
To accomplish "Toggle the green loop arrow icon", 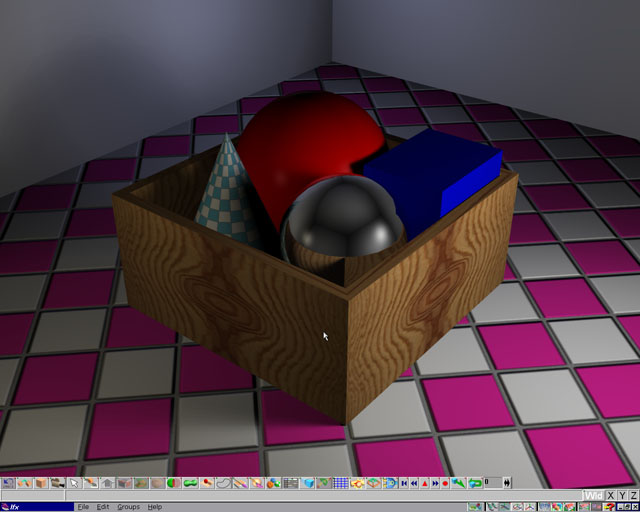I will coord(475,483).
